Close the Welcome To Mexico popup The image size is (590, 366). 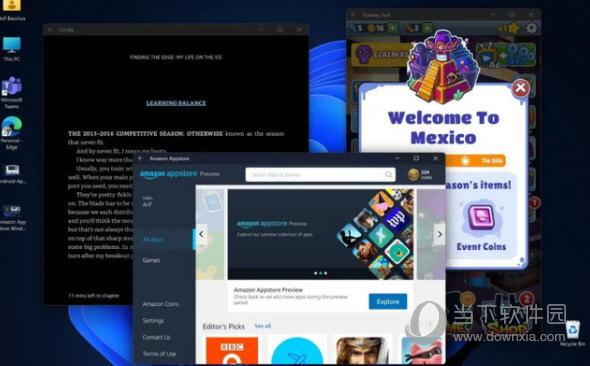click(521, 88)
